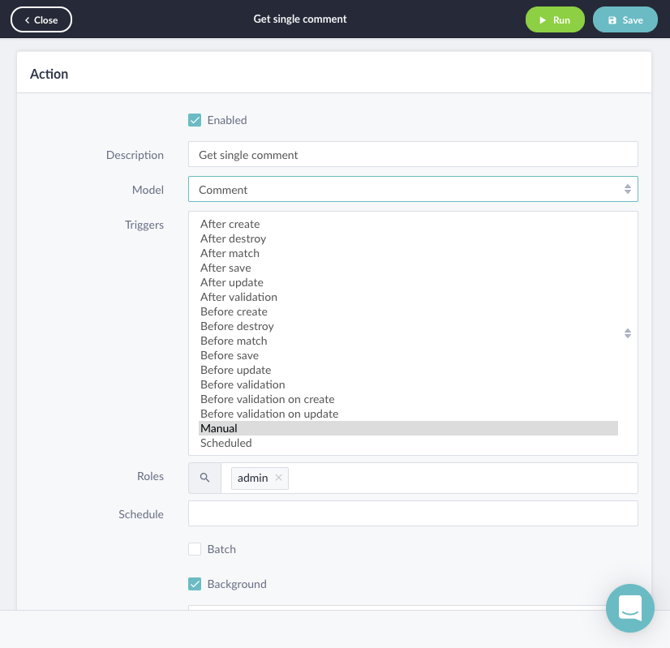
Task: Pick the Before save trigger
Action: [x=229, y=355]
